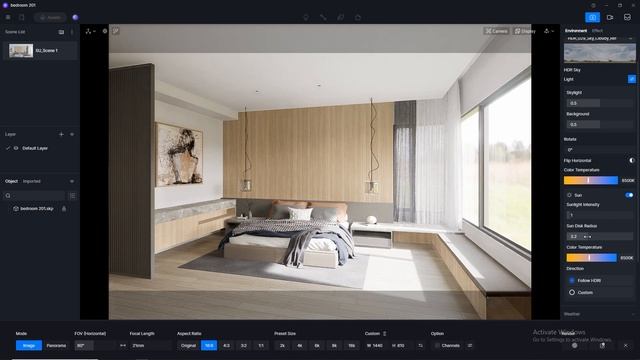
Task: Add a new layer
Action: (x=61, y=134)
